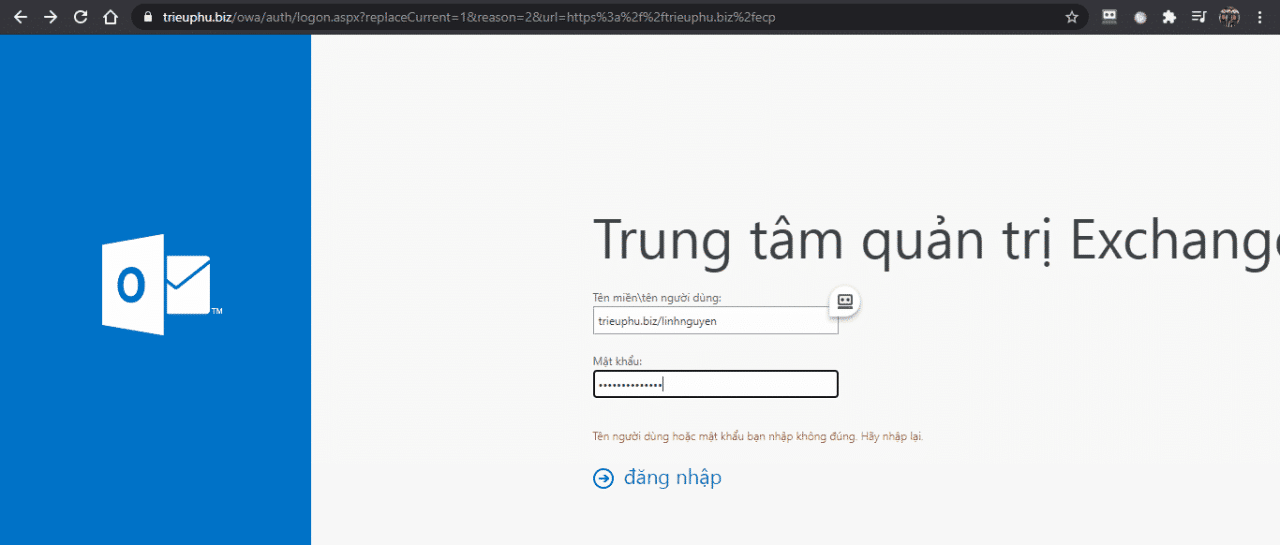
Task: Focus the Mật khẩu password field
Action: pyautogui.click(x=714, y=384)
